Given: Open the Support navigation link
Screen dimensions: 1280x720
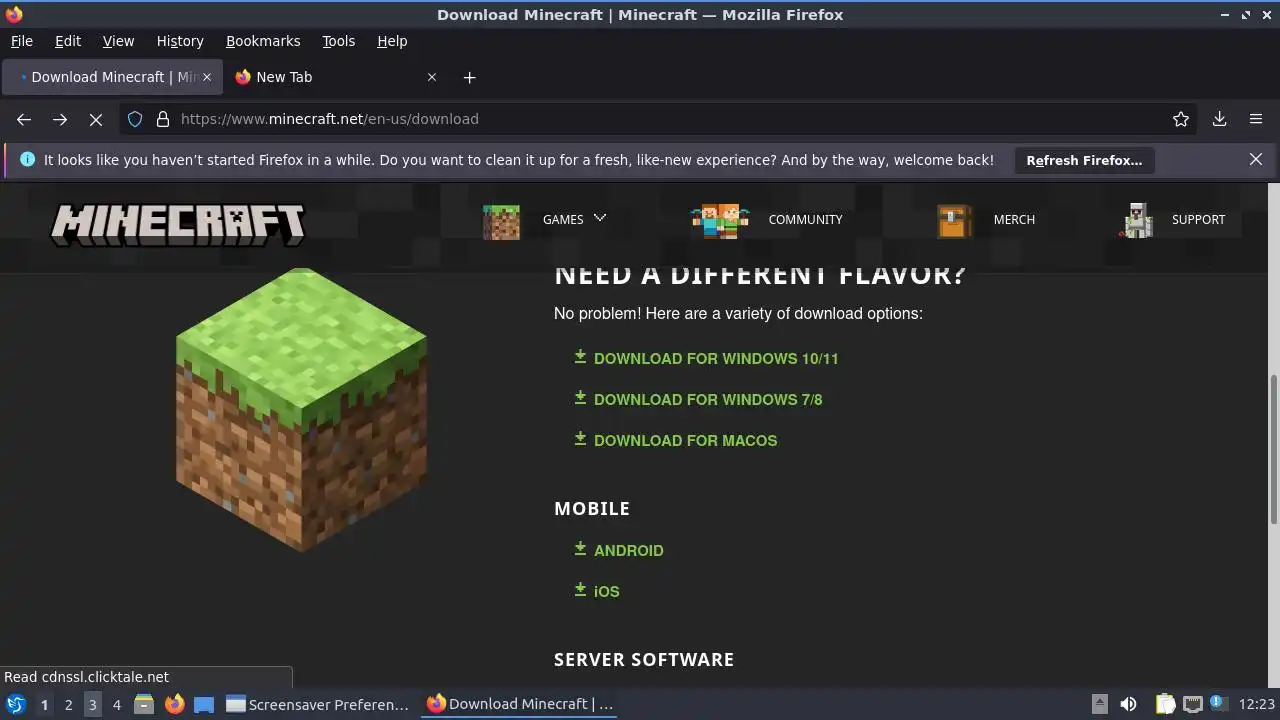Looking at the screenshot, I should [1198, 220].
